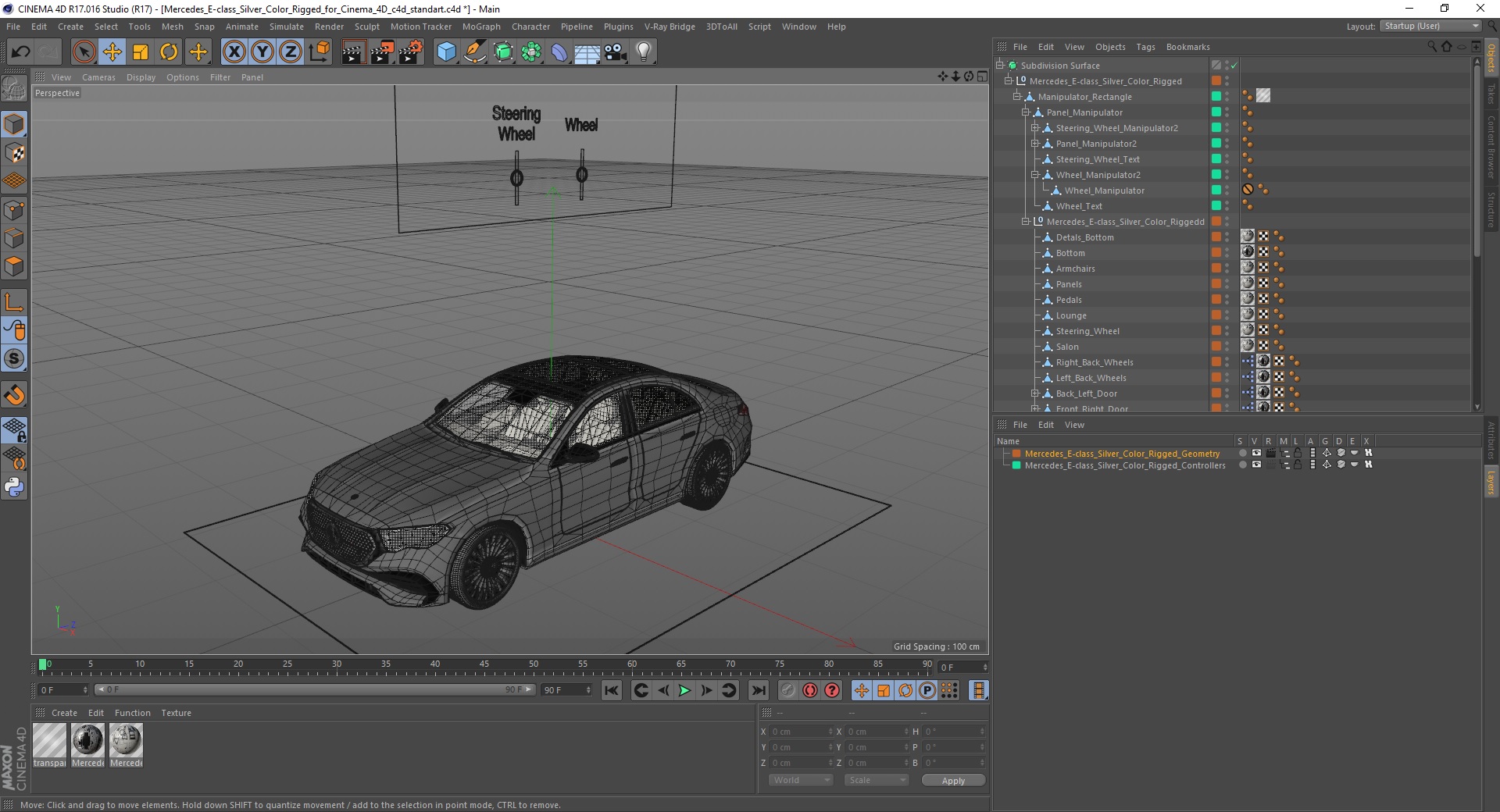Click the Record Active Objects button

[x=787, y=690]
